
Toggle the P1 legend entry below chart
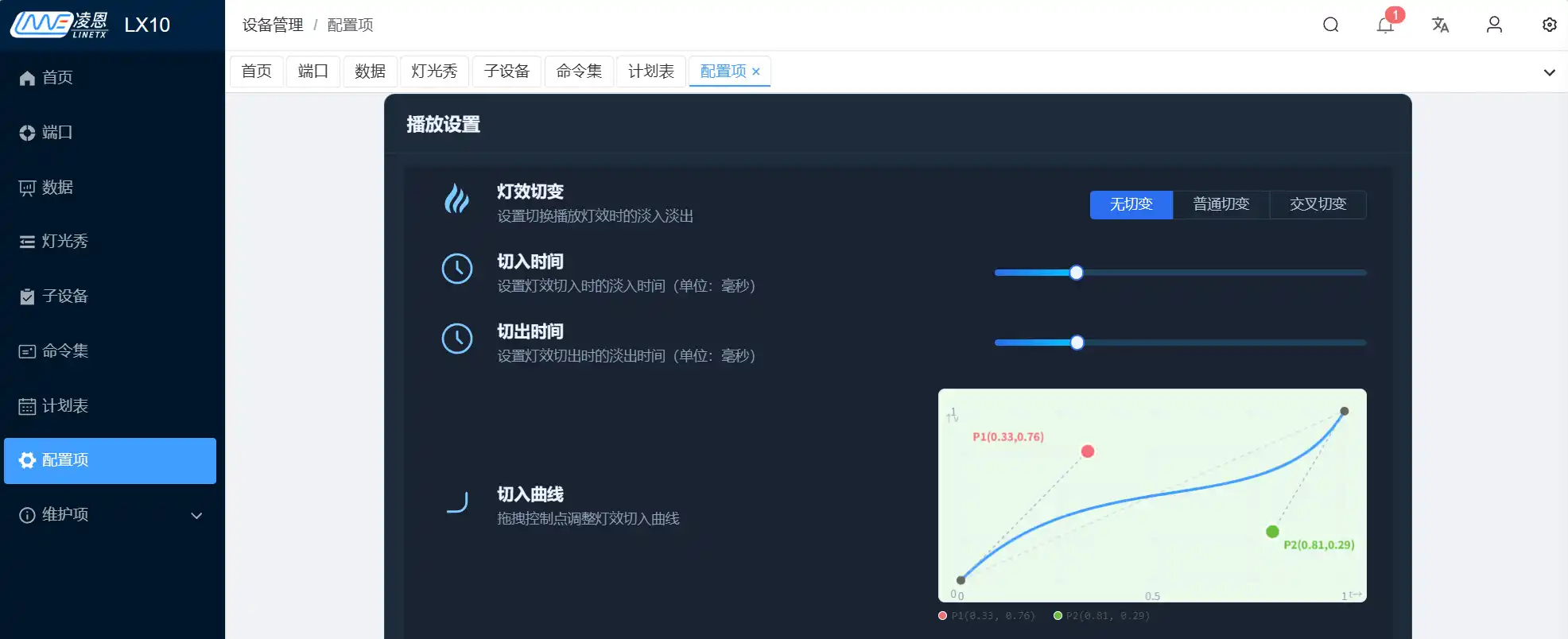click(987, 616)
